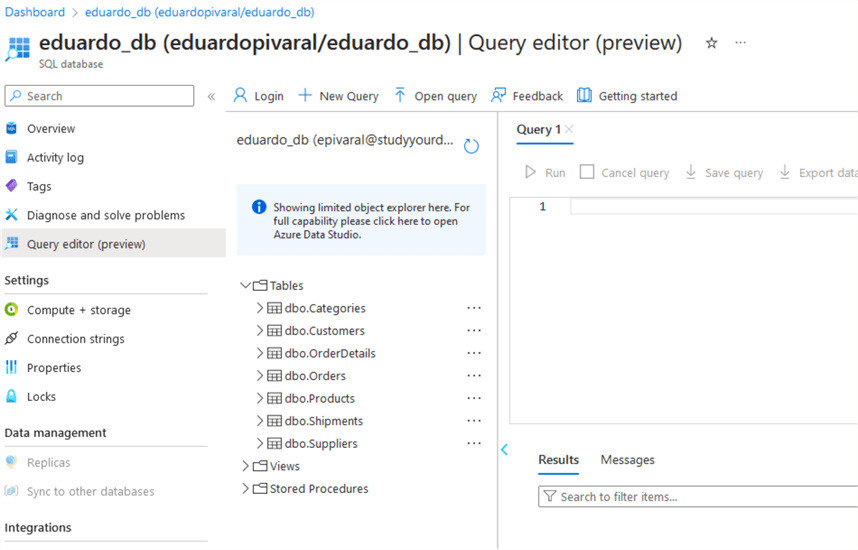Screen dimensions: 858x550
Task: Open Connection strings in settings
Action: (x=75, y=339)
